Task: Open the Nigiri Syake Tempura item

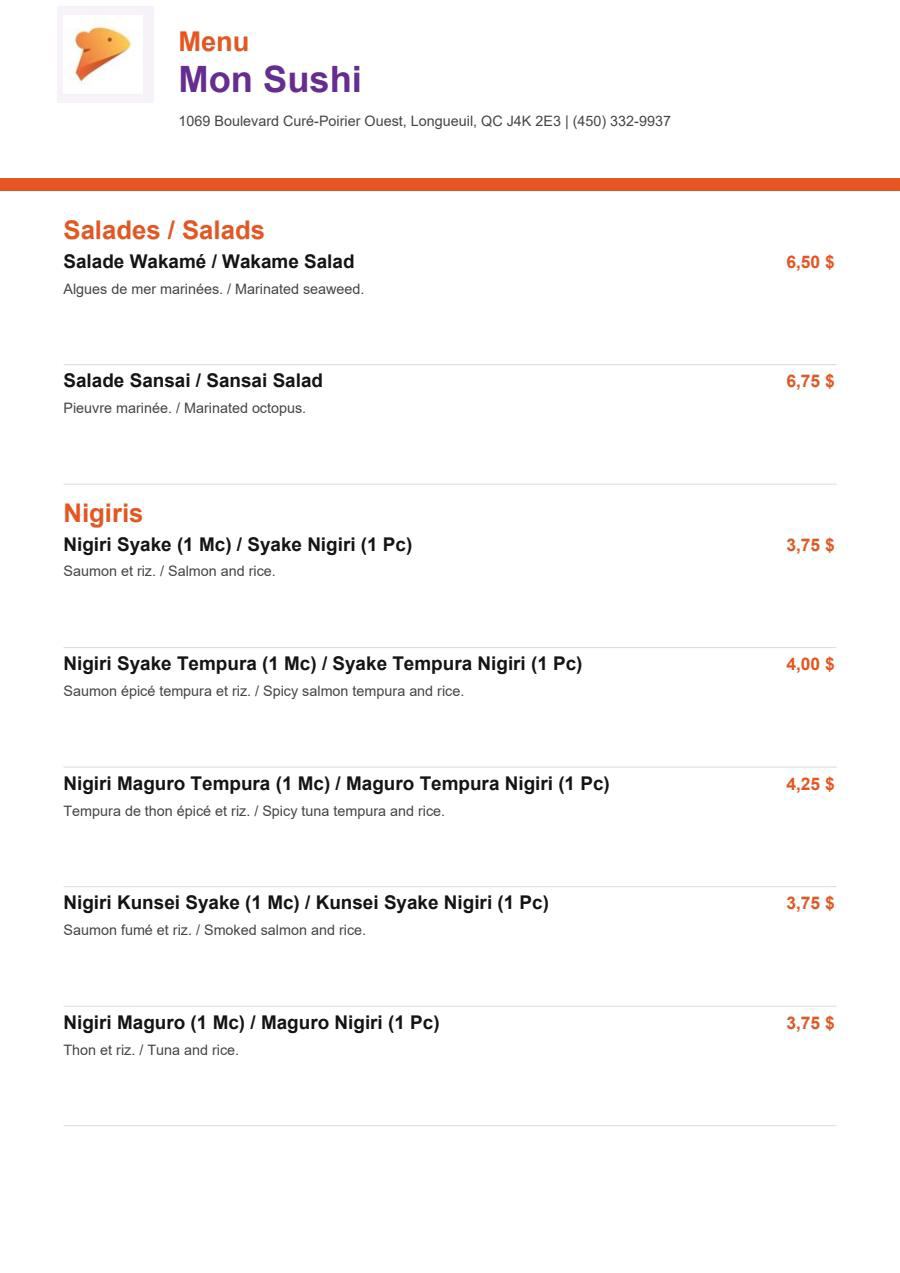Action: click(x=323, y=664)
